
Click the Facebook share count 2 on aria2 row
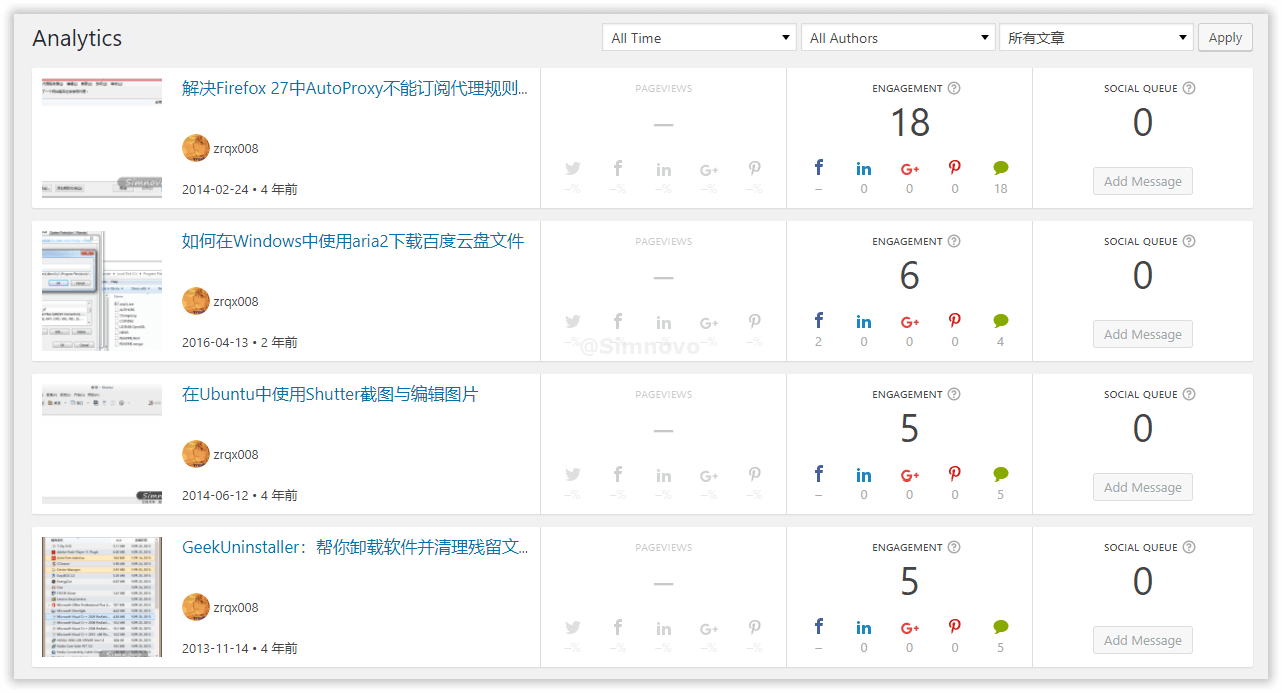coord(818,340)
